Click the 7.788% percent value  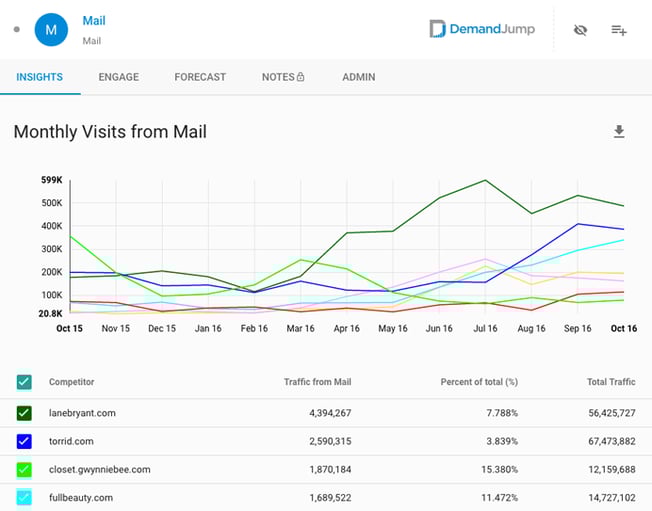point(502,413)
